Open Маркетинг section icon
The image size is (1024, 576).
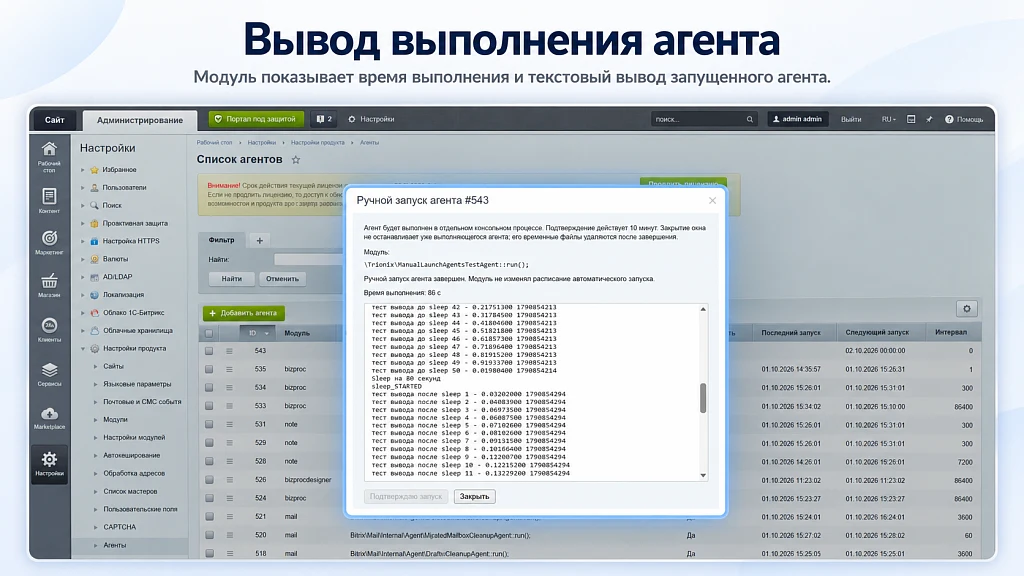[x=49, y=242]
